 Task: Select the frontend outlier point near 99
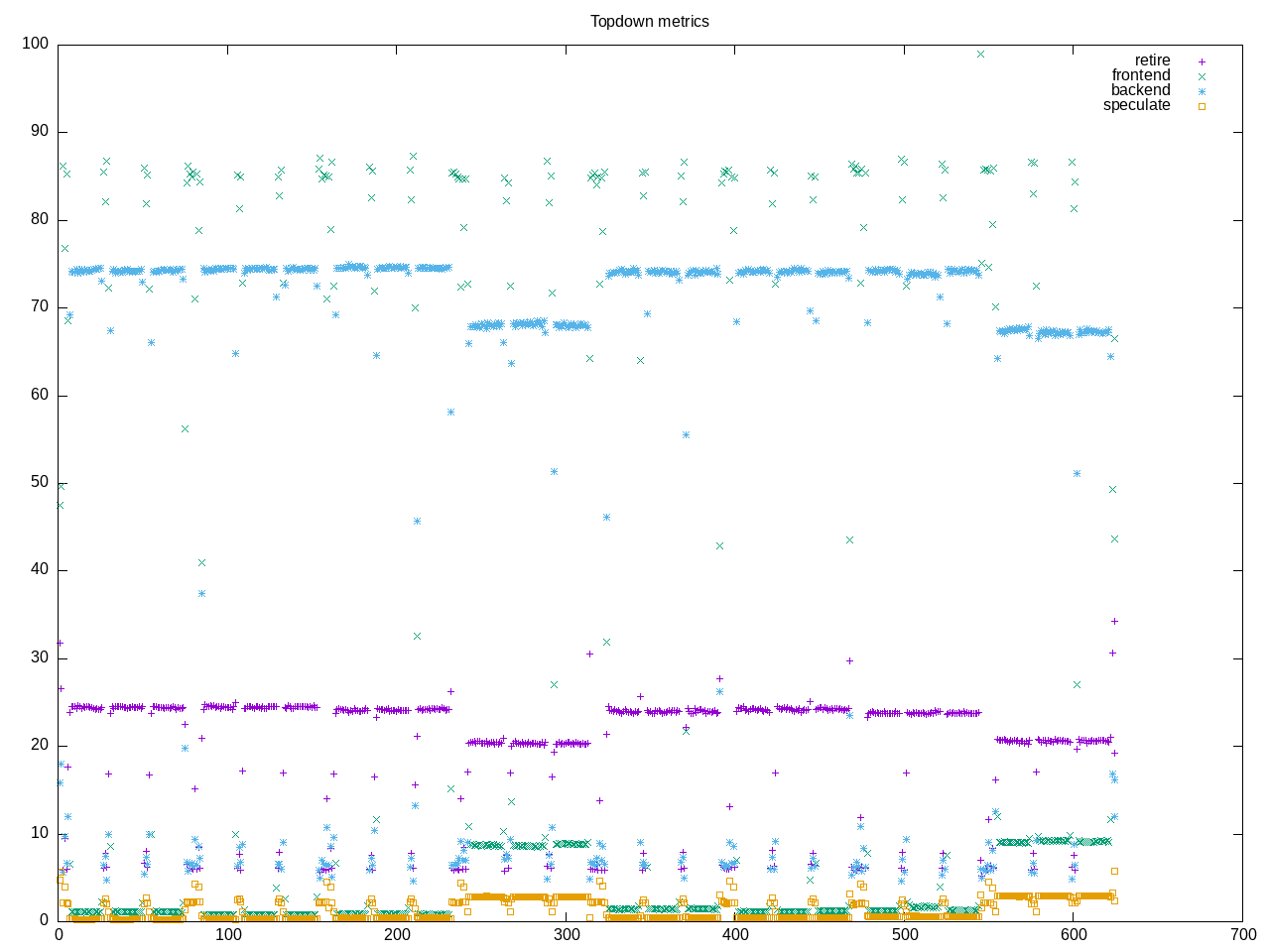click(x=980, y=54)
